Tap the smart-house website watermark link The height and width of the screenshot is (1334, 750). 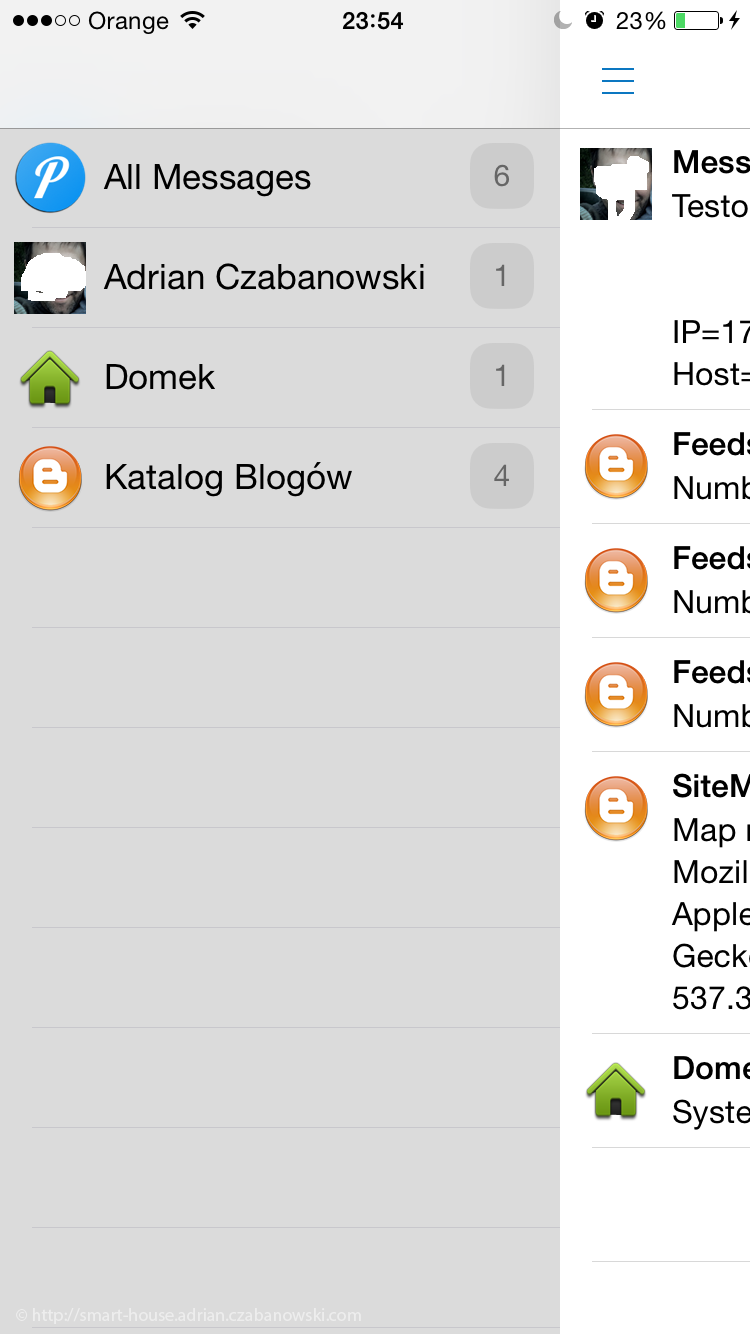189,1315
